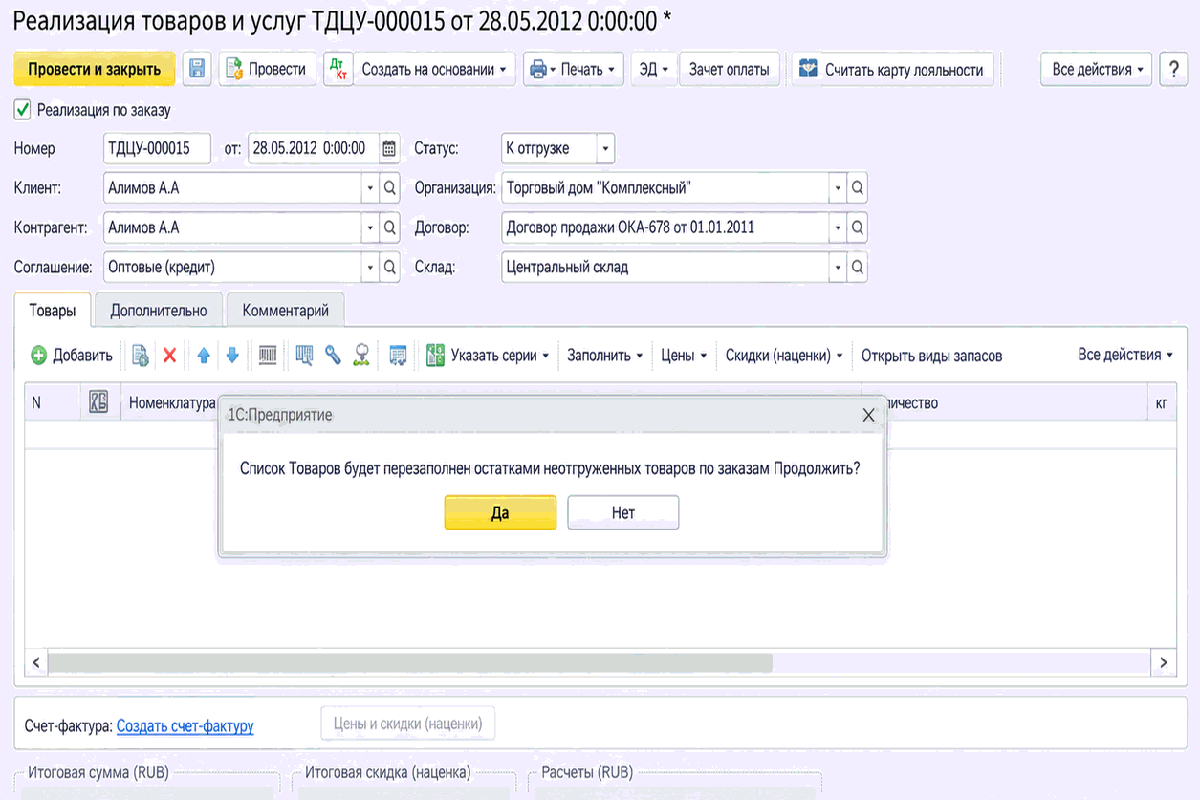
Task: Open the Указать серии dropdown
Action: pyautogui.click(x=487, y=355)
